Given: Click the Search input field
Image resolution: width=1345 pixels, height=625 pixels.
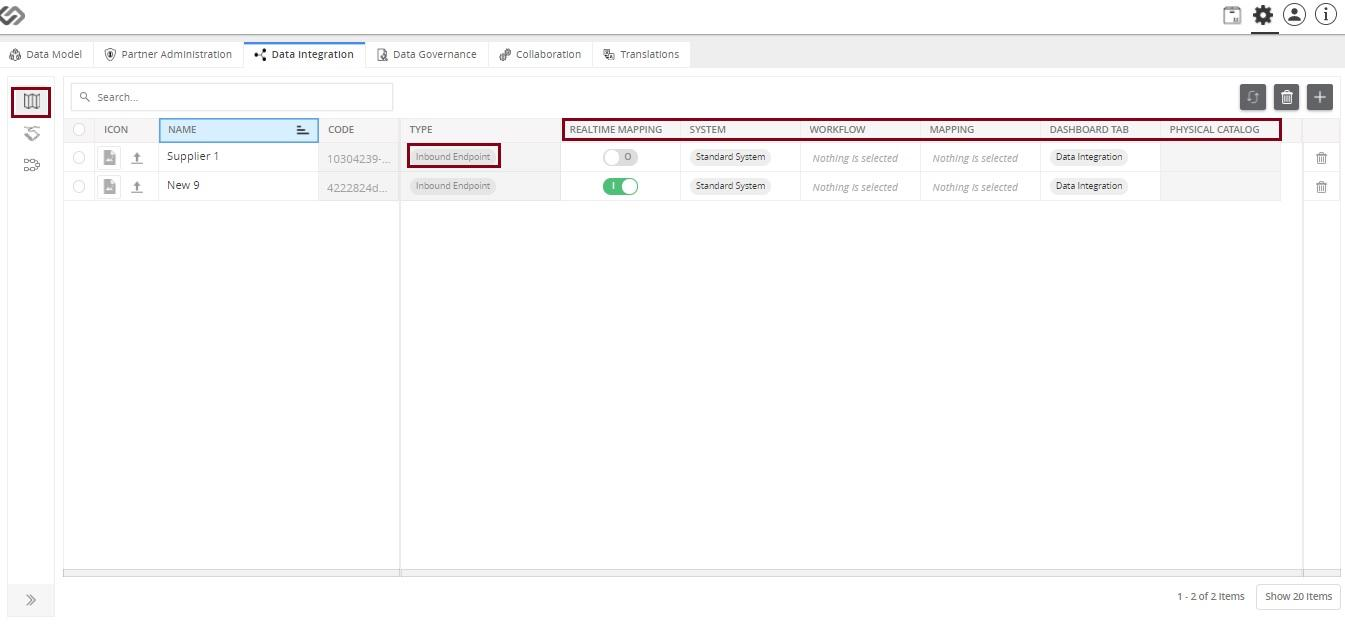Looking at the screenshot, I should (x=232, y=97).
